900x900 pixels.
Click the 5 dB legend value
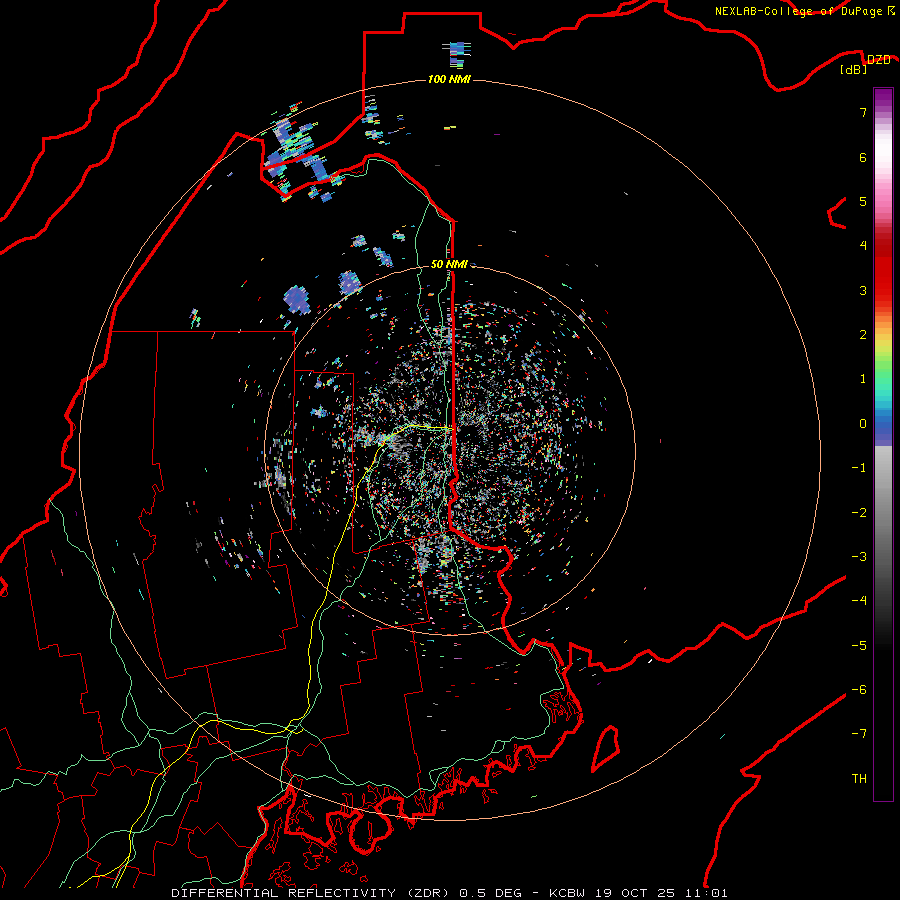(x=863, y=201)
